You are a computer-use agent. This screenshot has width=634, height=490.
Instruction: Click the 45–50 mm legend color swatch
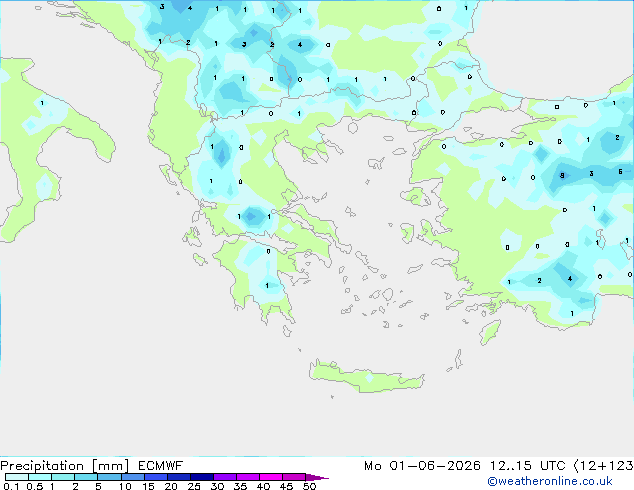[x=294, y=477]
